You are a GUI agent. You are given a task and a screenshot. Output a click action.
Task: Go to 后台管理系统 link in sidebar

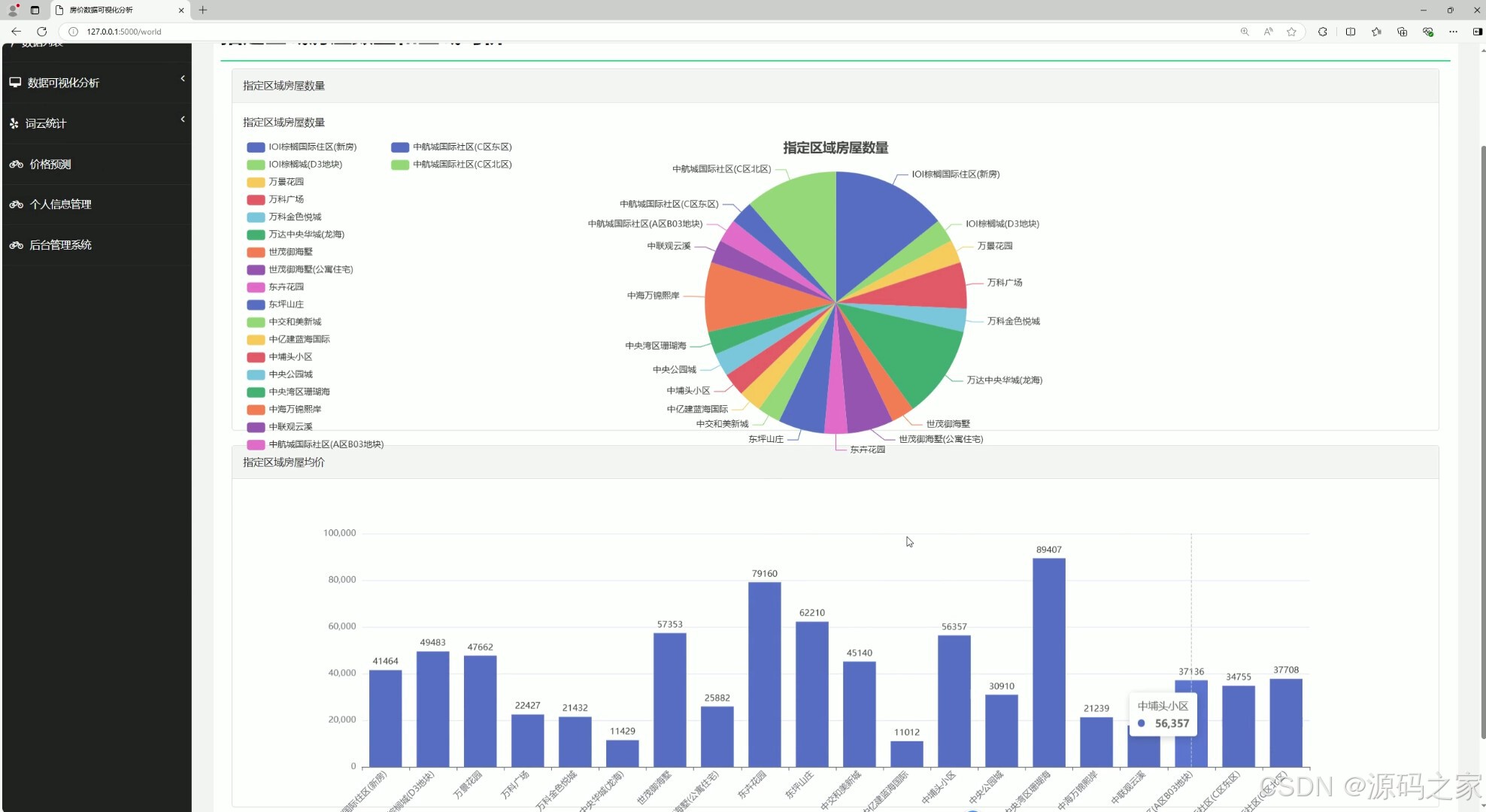coord(60,245)
